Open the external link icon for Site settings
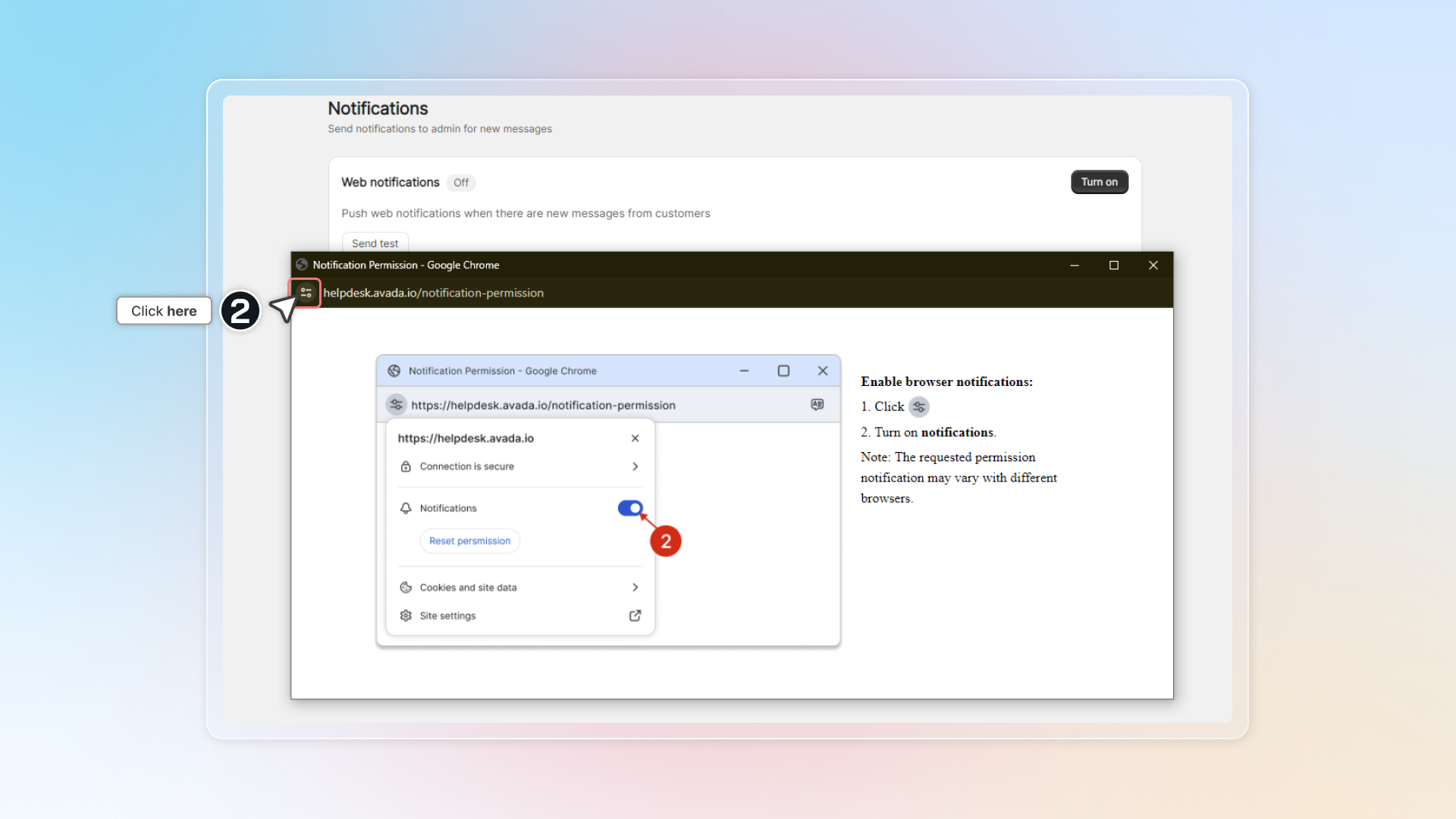1456x819 pixels. pos(635,616)
